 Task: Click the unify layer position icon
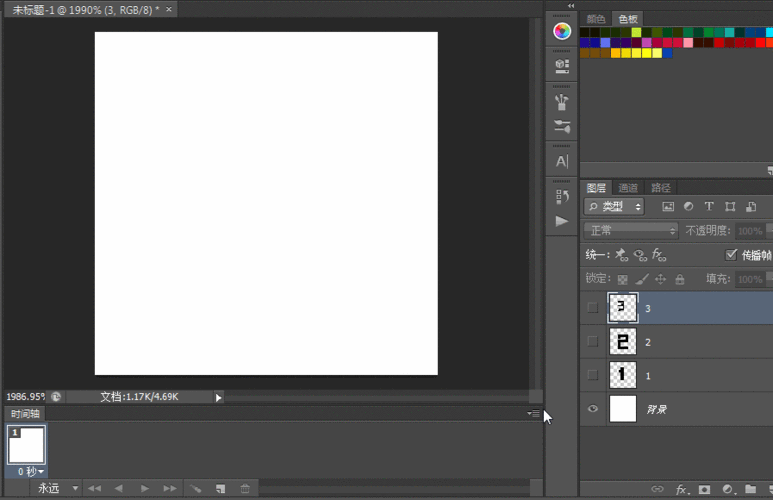pyautogui.click(x=621, y=255)
